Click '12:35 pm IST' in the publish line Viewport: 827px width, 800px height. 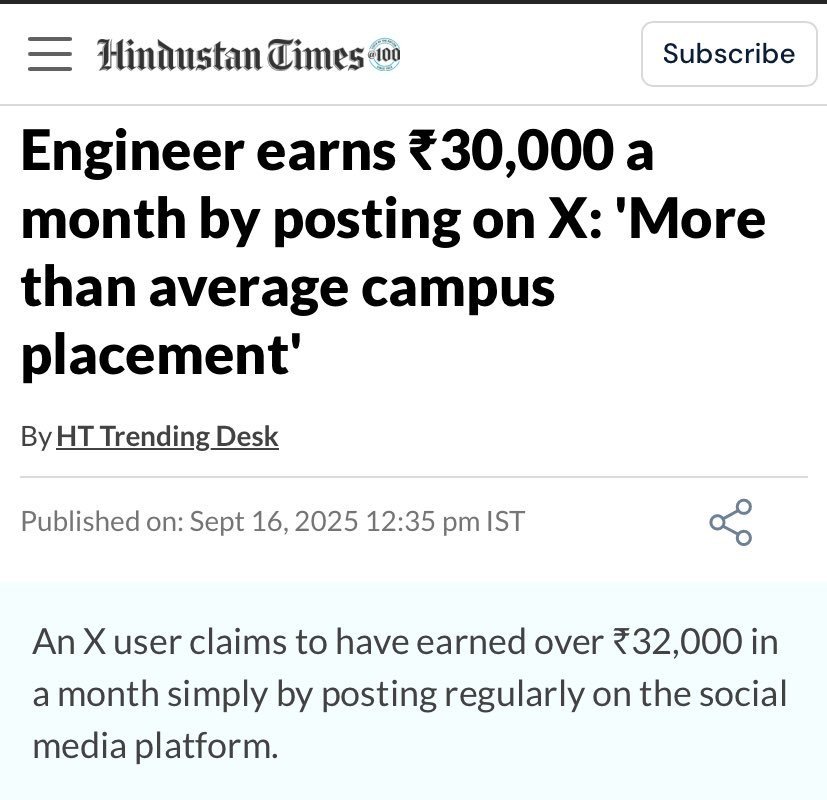[445, 522]
